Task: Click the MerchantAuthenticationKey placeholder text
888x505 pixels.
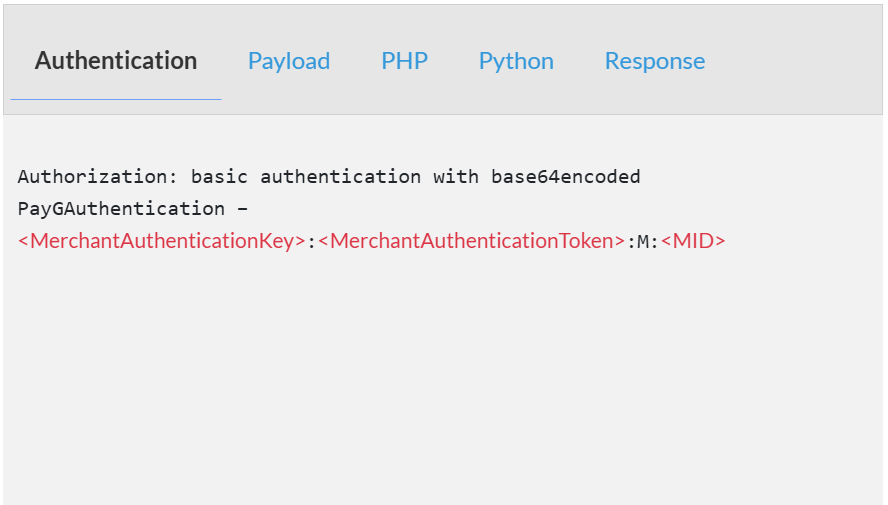Action: (162, 241)
